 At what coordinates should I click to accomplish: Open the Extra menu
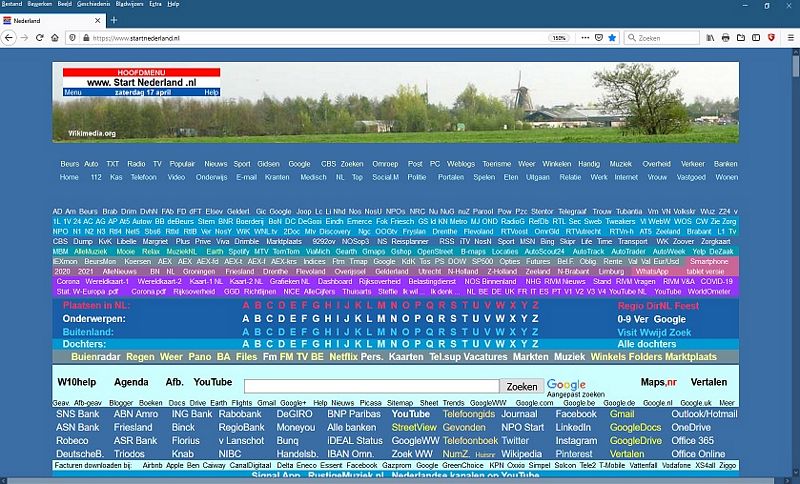(155, 4)
